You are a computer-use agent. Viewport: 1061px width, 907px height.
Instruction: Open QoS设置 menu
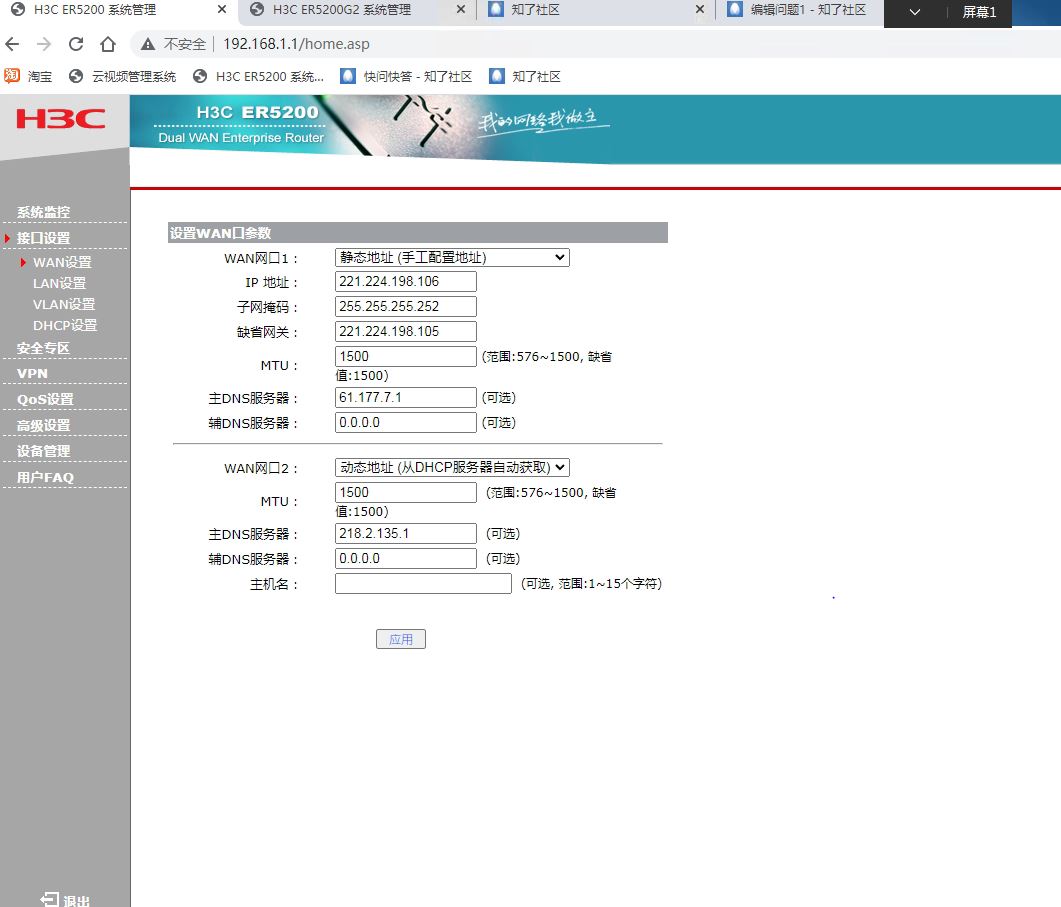coord(45,399)
